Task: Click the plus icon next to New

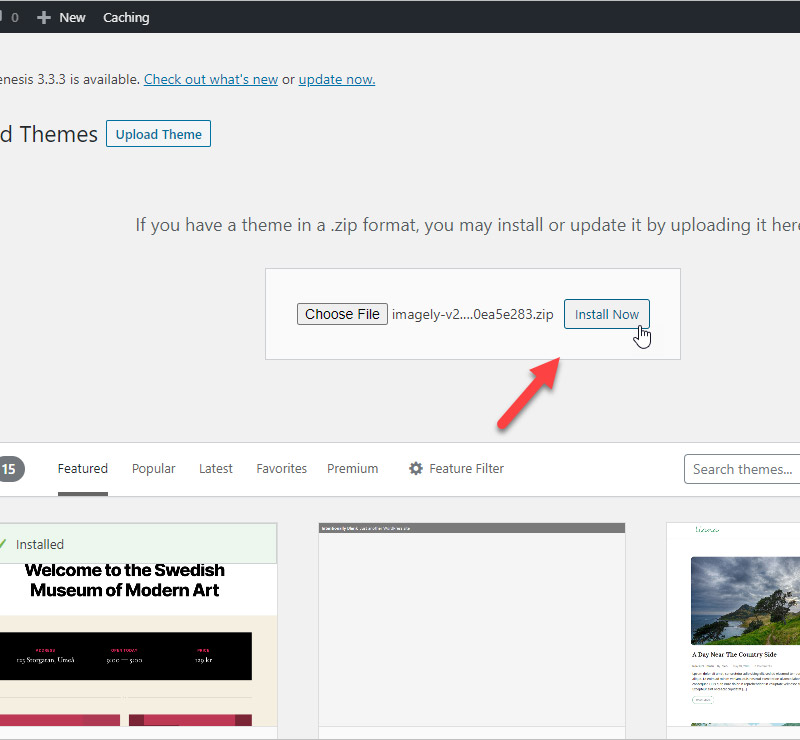Action: 44,17
